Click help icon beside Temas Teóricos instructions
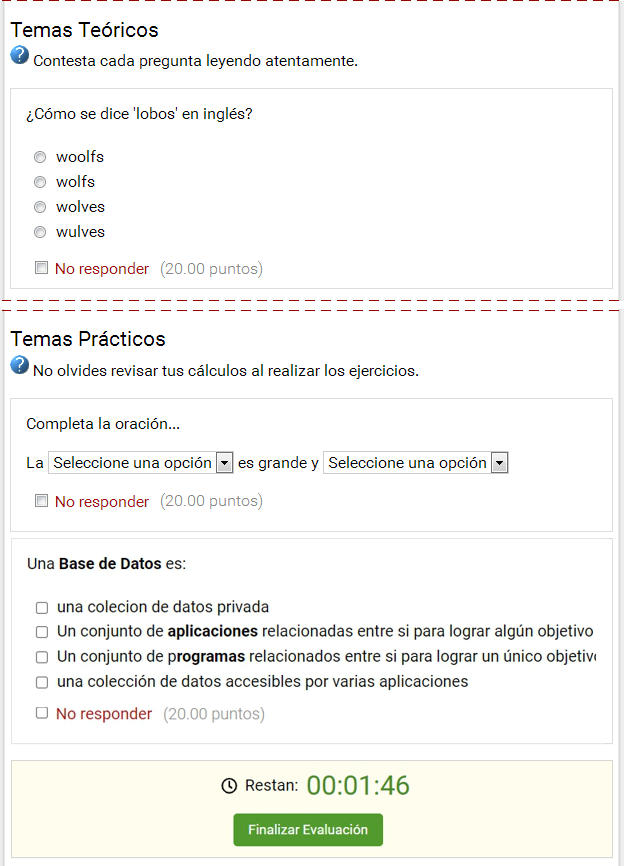This screenshot has width=624, height=866. [20, 56]
